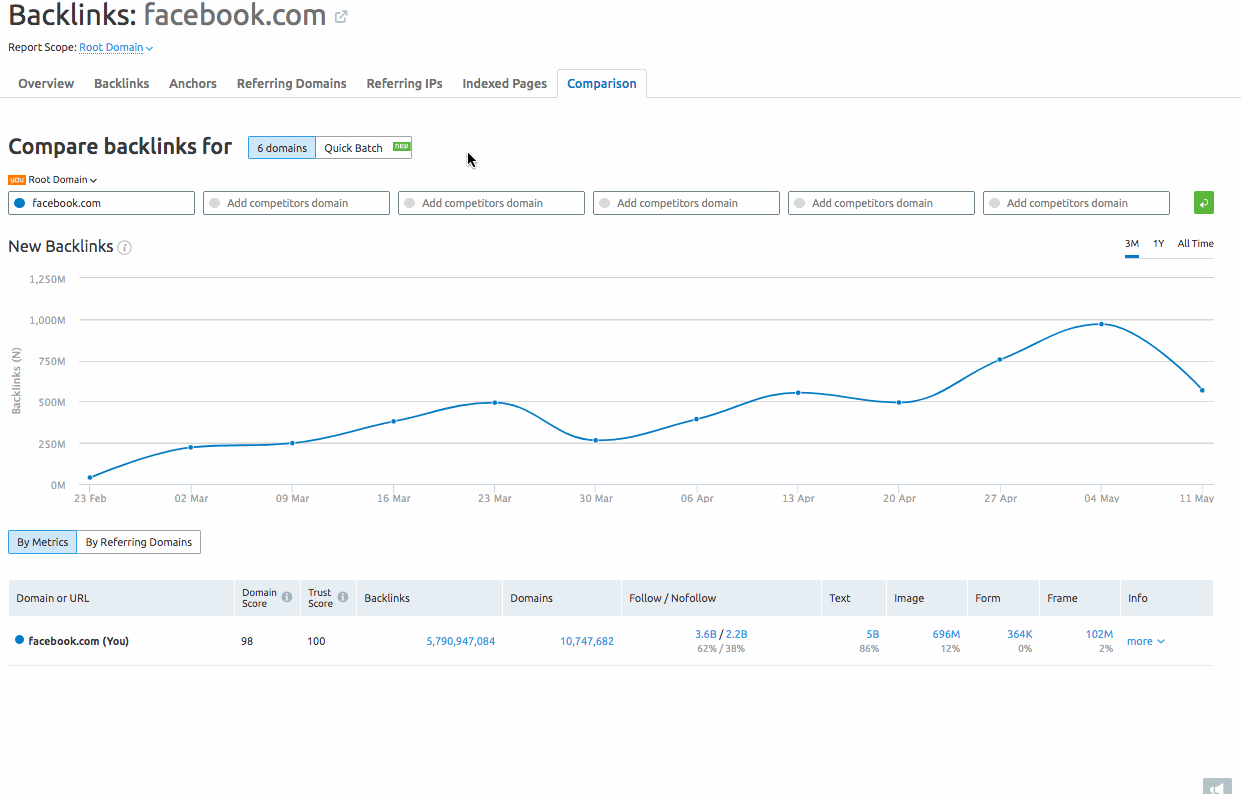The height and width of the screenshot is (794, 1241).
Task: Open facebook.com via the external link icon
Action: [340, 16]
